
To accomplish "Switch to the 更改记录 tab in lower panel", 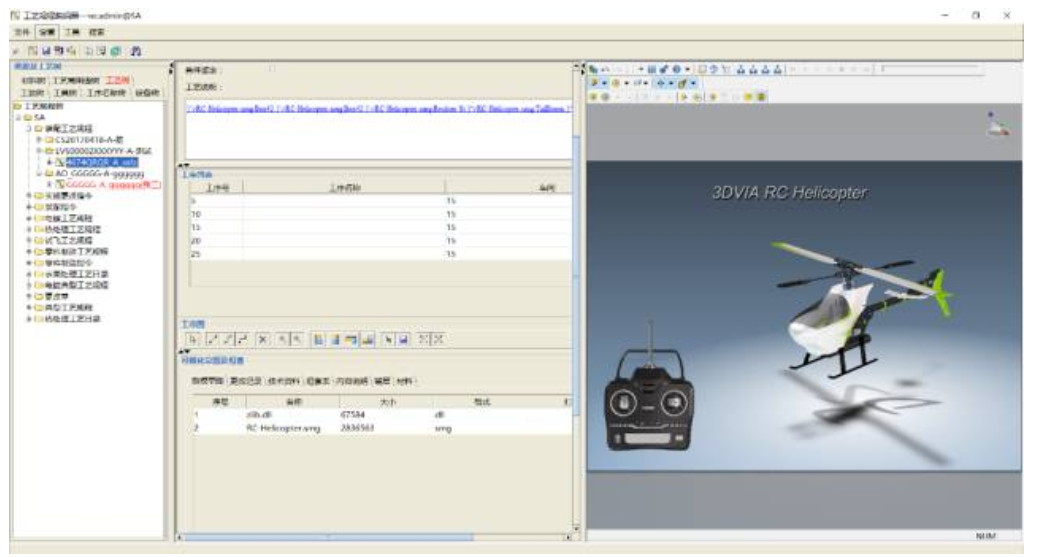I will point(245,381).
